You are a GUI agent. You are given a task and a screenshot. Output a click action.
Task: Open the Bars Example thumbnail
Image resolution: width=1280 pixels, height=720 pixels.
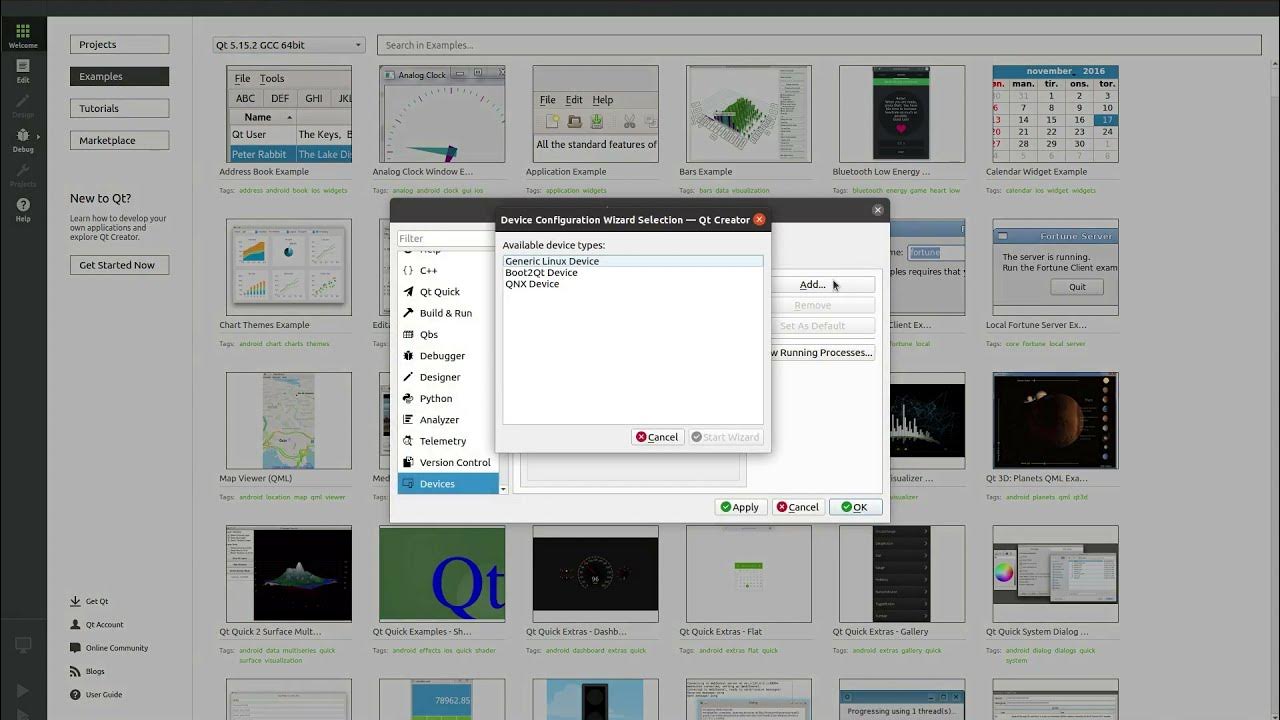pyautogui.click(x=749, y=114)
